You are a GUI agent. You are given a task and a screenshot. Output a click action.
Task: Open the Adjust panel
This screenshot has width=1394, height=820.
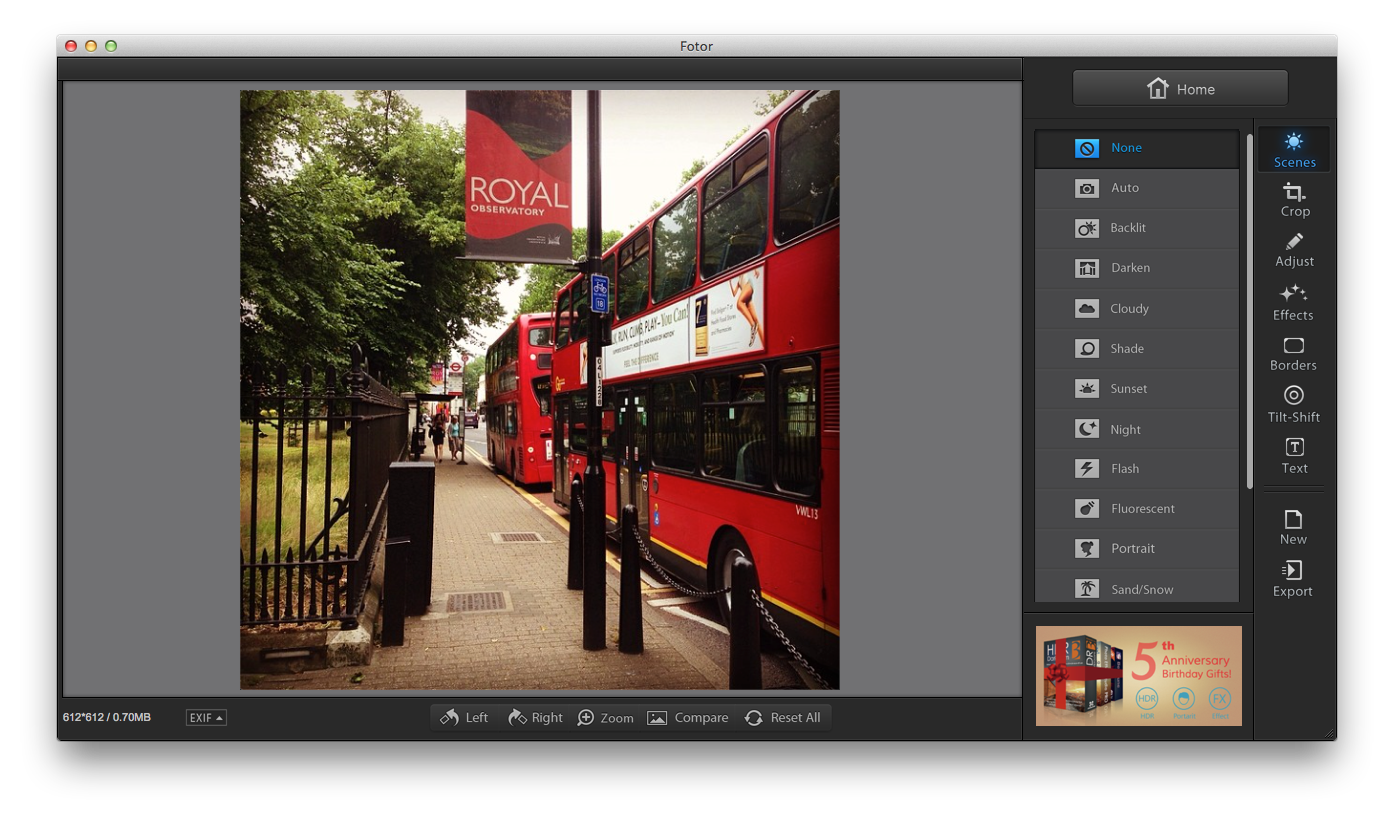pos(1294,250)
